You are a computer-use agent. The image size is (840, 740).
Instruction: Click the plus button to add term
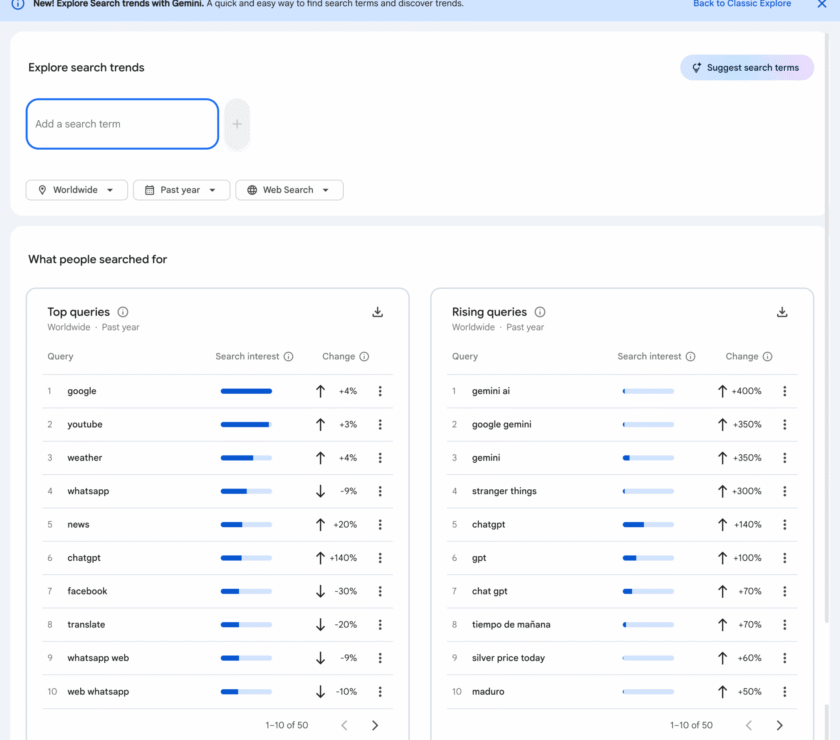pos(237,124)
